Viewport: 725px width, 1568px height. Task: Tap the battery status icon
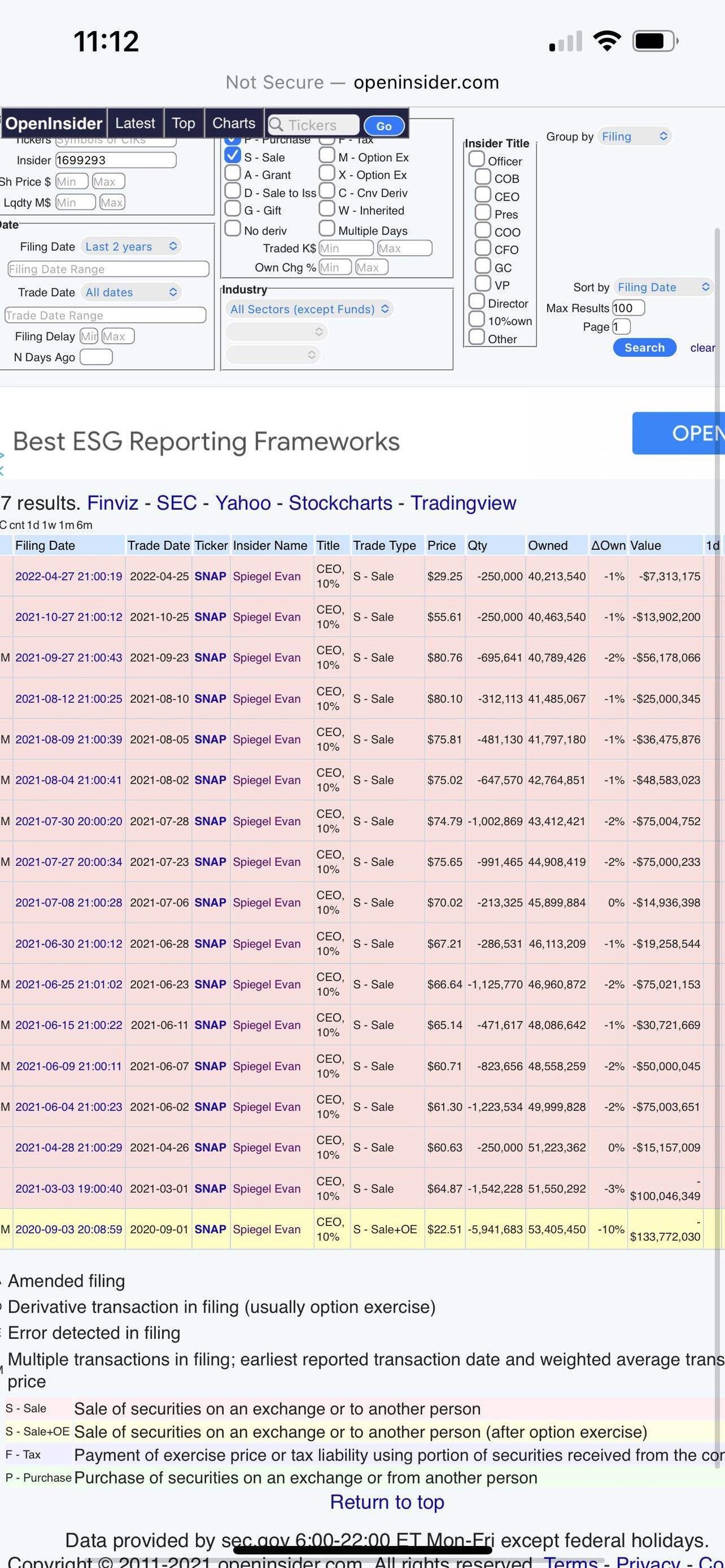coord(655,41)
